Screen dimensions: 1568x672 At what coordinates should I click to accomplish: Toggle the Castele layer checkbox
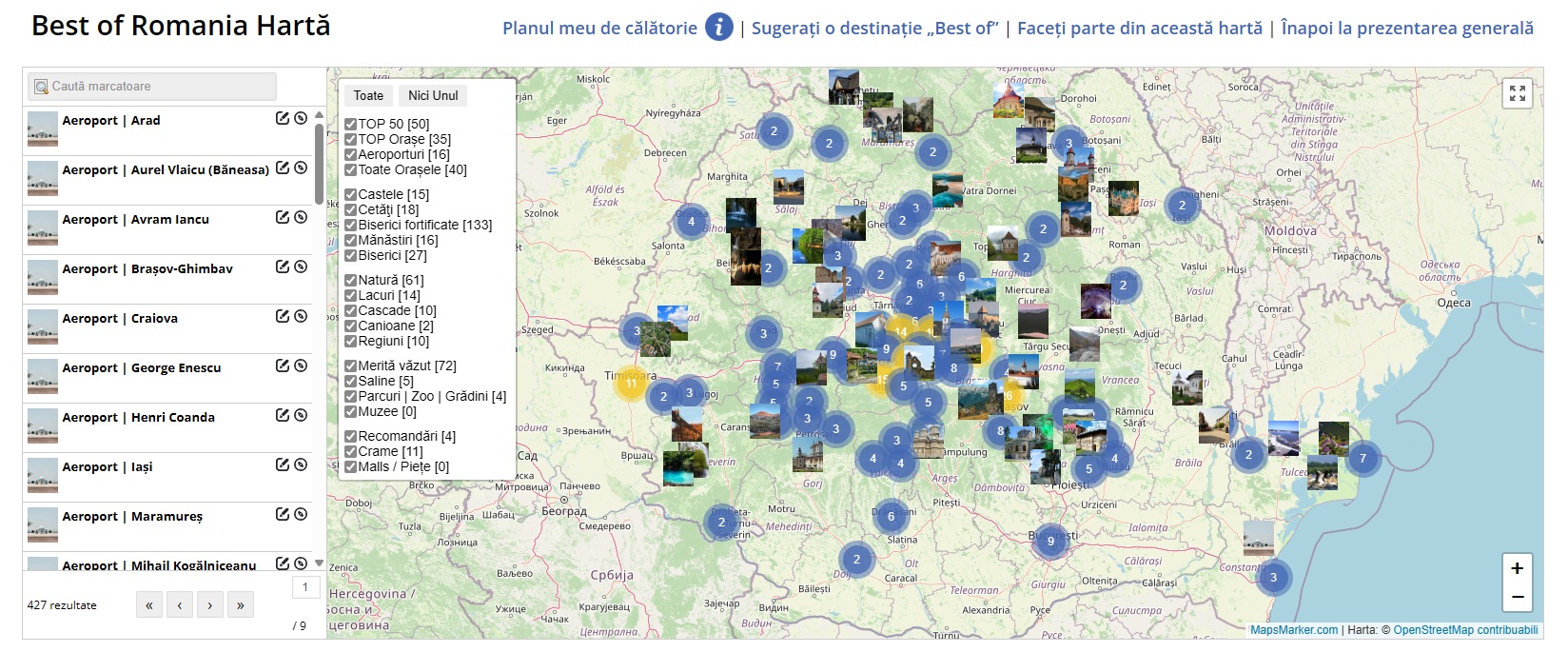351,195
